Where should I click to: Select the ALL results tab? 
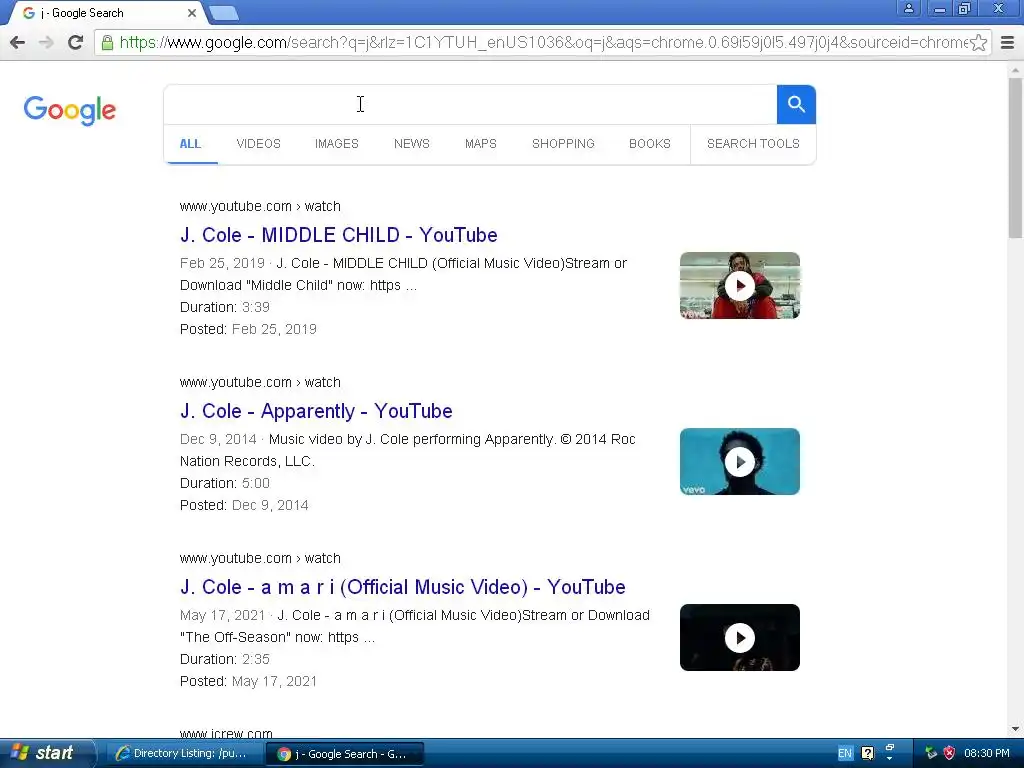190,144
